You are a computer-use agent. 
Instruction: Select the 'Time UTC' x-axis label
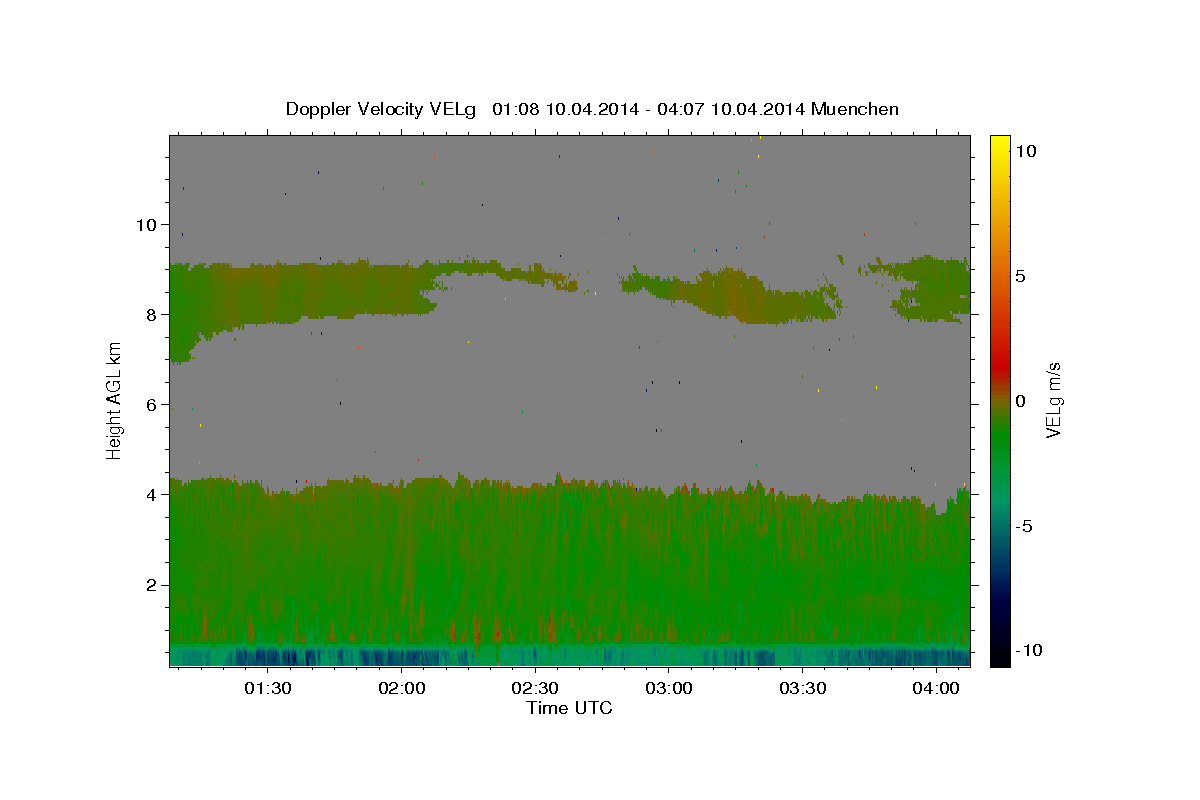point(569,708)
